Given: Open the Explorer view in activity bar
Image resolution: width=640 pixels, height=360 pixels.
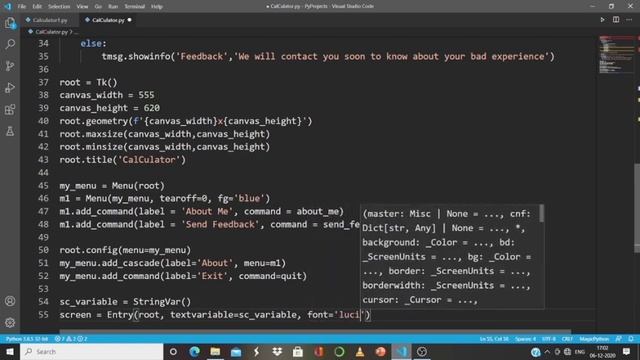Looking at the screenshot, I should pos(10,23).
